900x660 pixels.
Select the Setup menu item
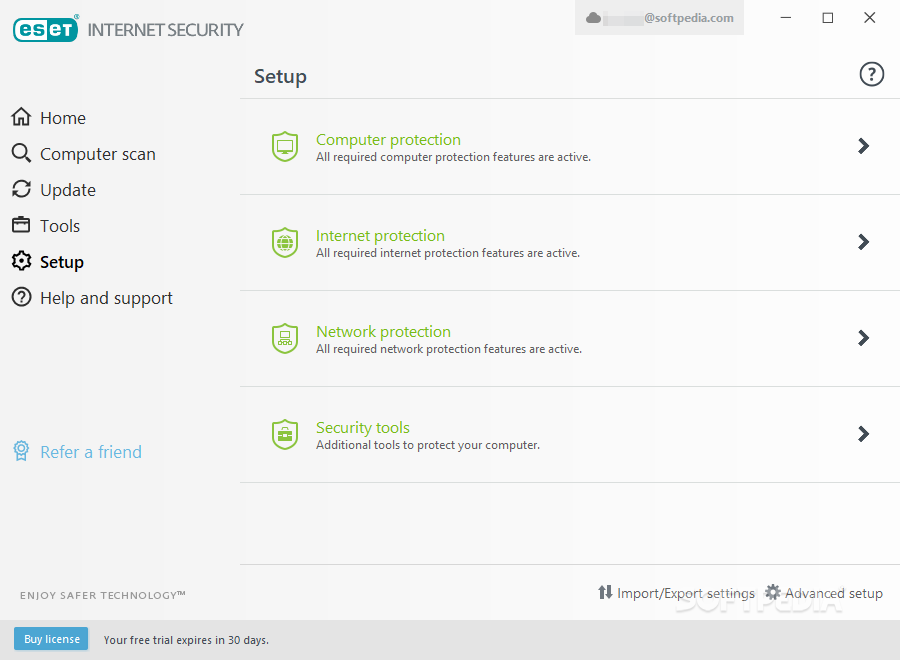point(61,262)
